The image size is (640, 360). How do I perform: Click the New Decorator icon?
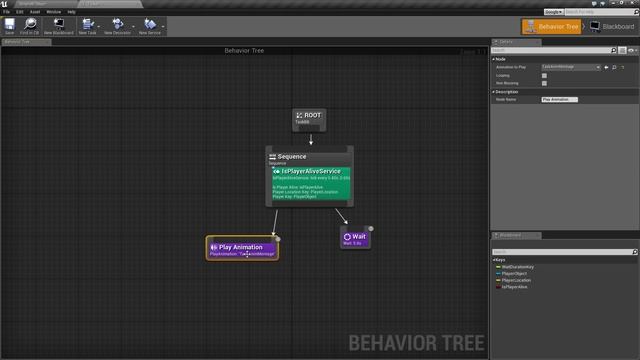click(118, 24)
